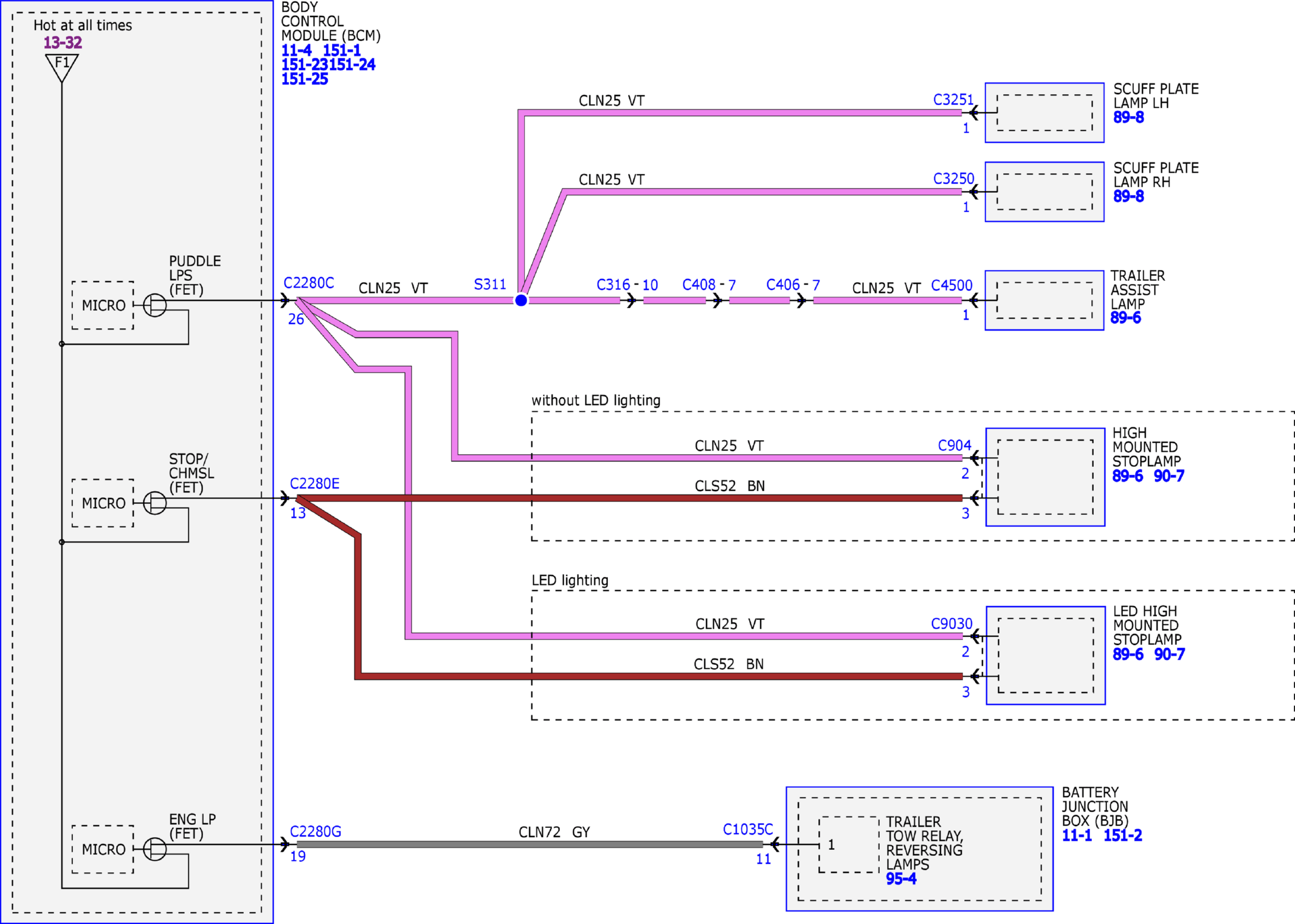Select connector label C2280E
The width and height of the screenshot is (1295, 924).
[314, 484]
